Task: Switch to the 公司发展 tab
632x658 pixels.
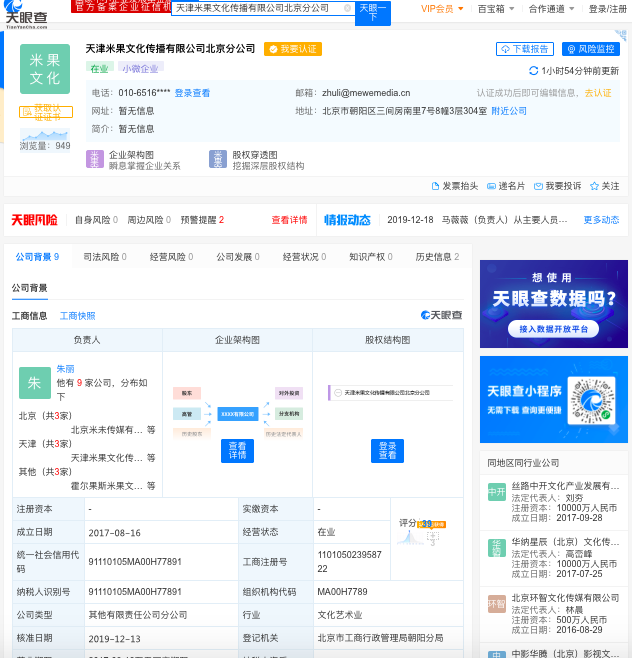Action: tap(238, 257)
